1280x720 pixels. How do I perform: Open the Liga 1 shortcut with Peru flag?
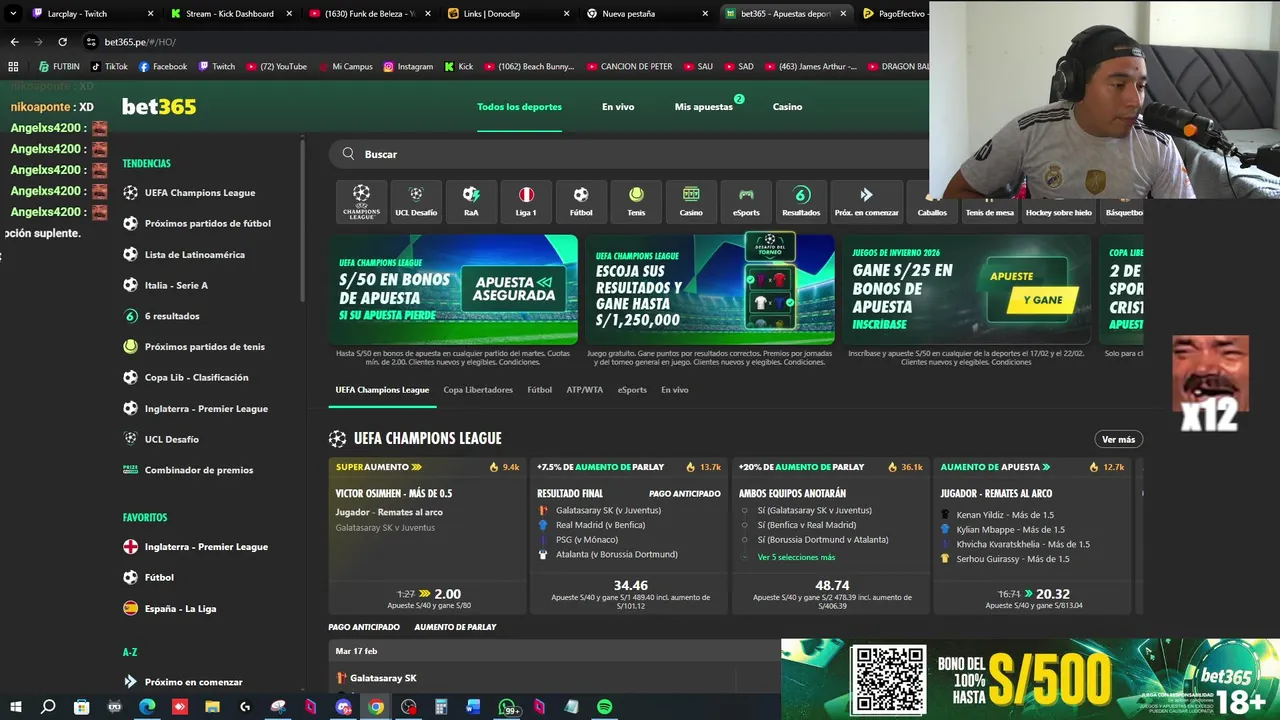click(x=526, y=201)
